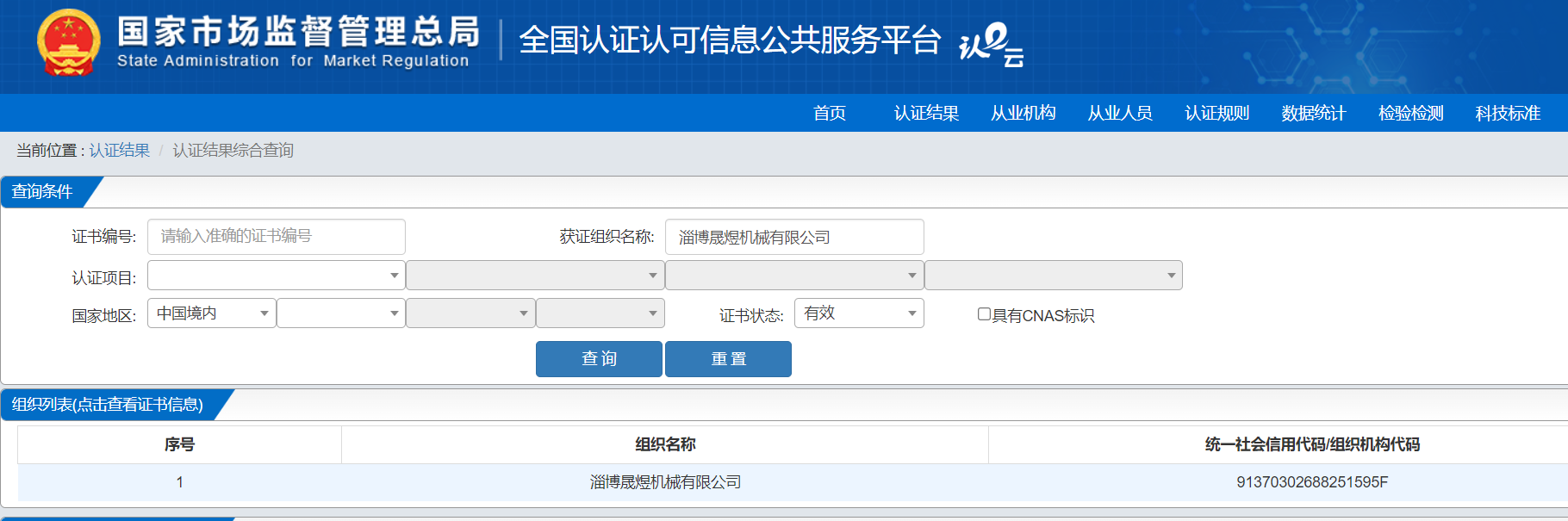Select 从业人员 in the navigation bar
The image size is (1568, 521).
(1120, 113)
